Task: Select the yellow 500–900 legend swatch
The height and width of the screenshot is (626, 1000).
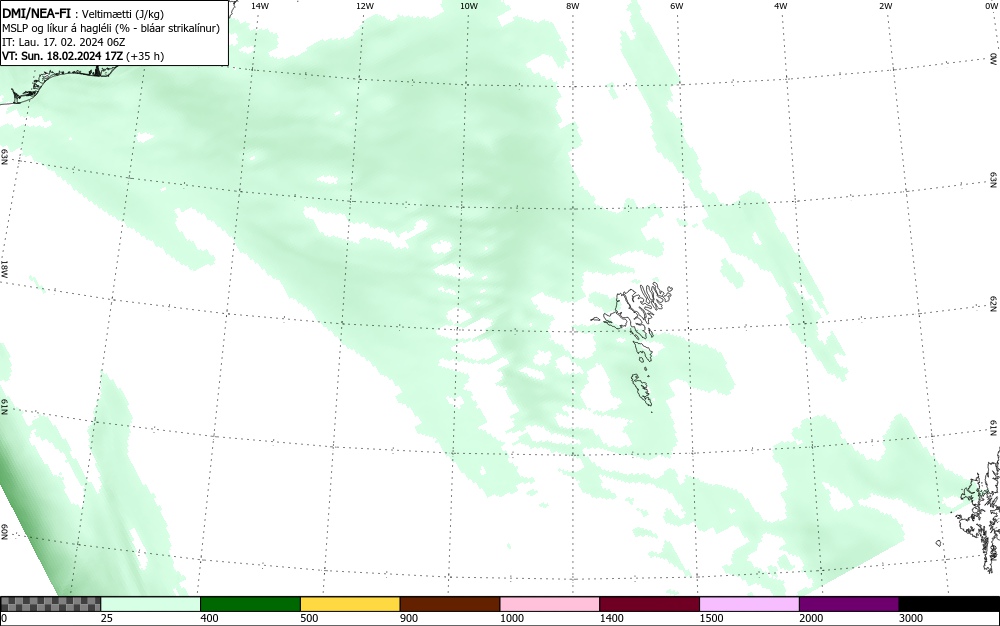Action: point(350,604)
